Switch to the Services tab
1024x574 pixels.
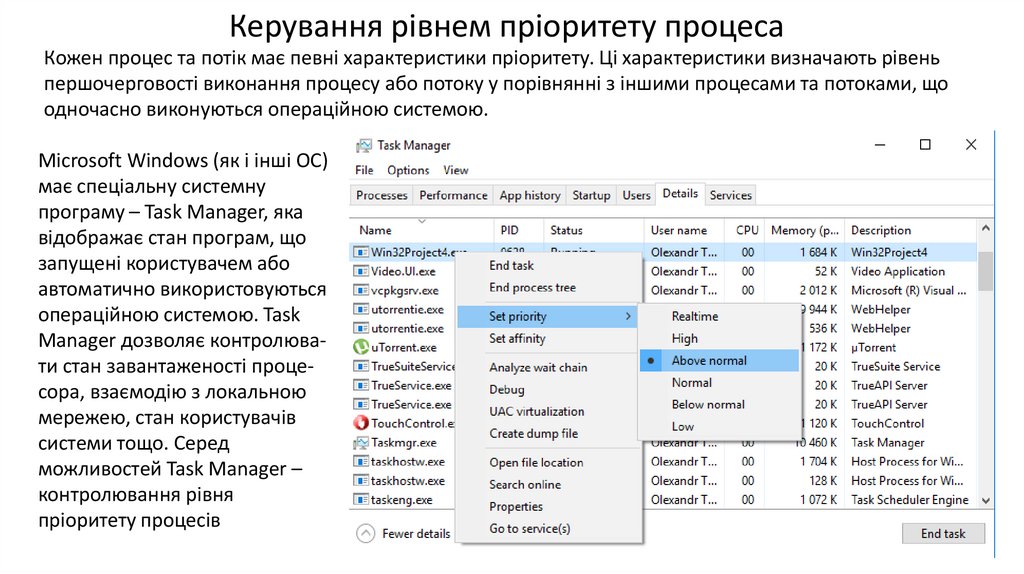coord(730,195)
